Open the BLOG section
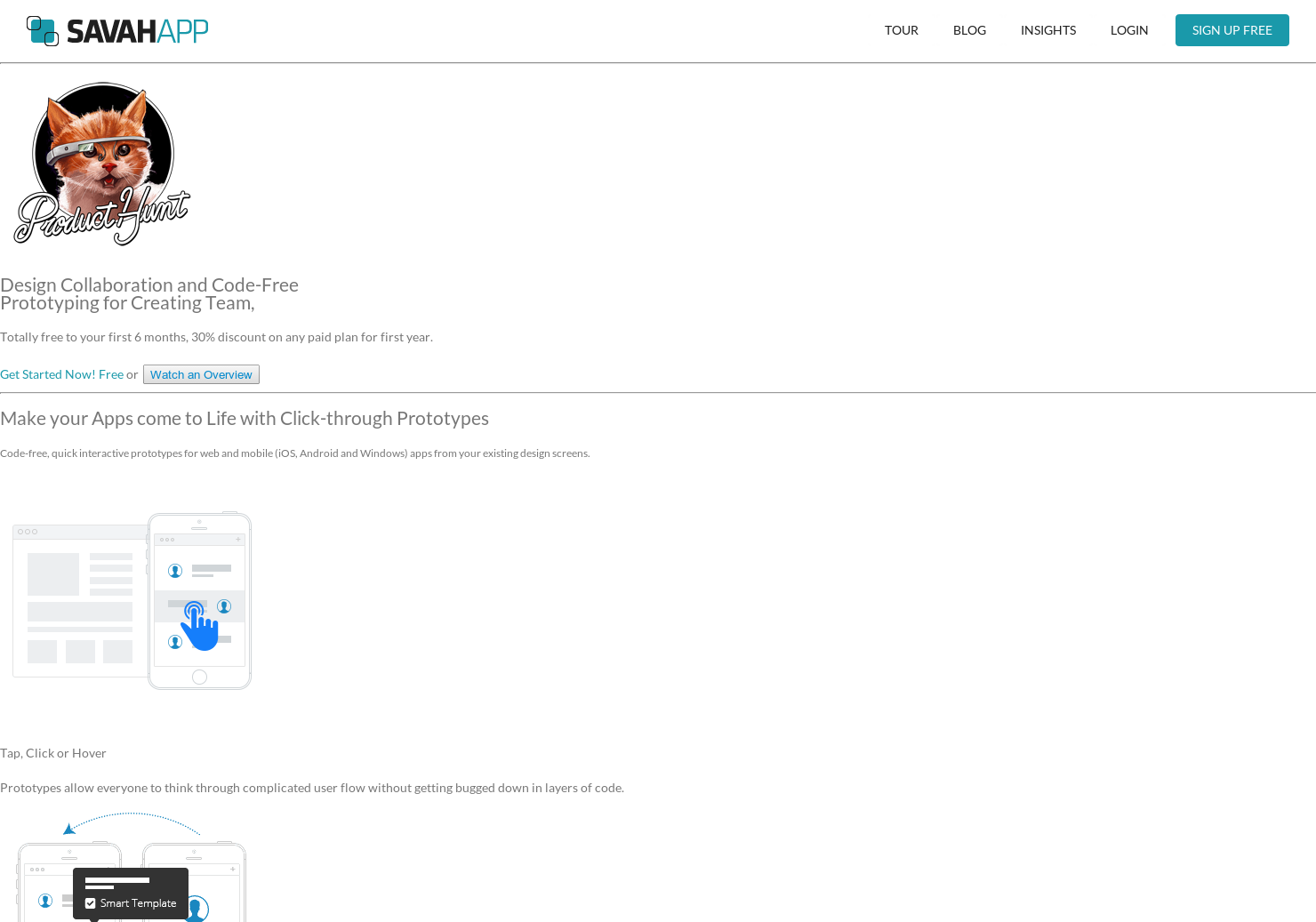 (x=969, y=29)
